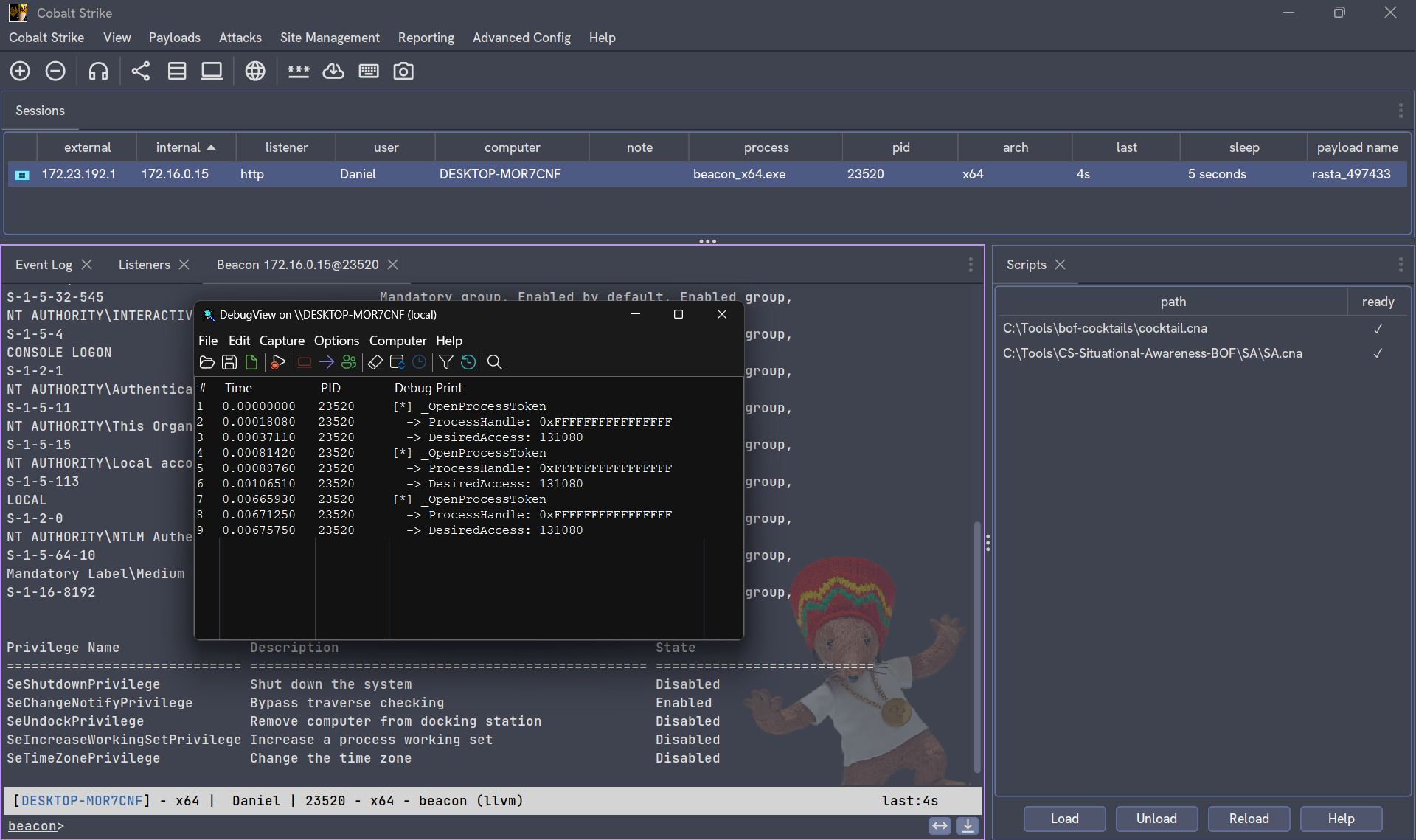Switch to session table view icon
Viewport: 1416px width, 840px height.
pyautogui.click(x=177, y=71)
